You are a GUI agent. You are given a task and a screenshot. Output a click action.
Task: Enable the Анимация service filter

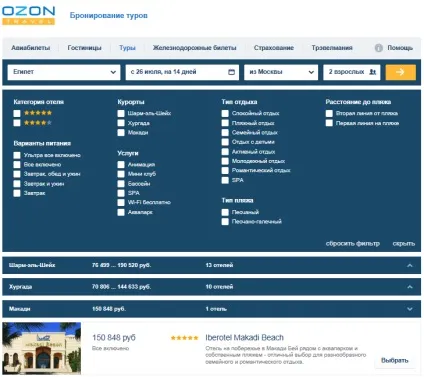[121, 164]
